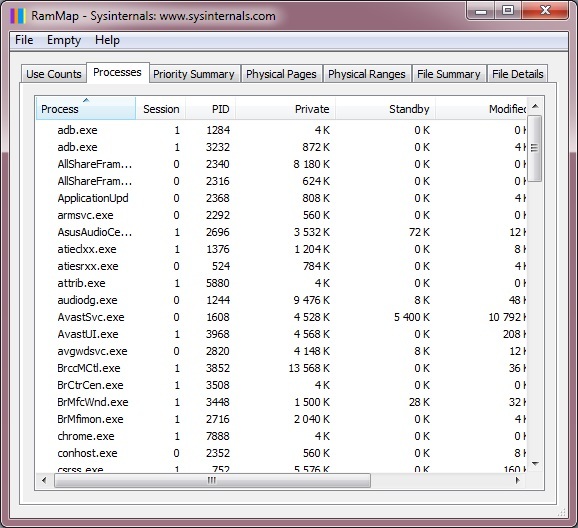578x528 pixels.
Task: Open the Empty menu
Action: pos(64,40)
